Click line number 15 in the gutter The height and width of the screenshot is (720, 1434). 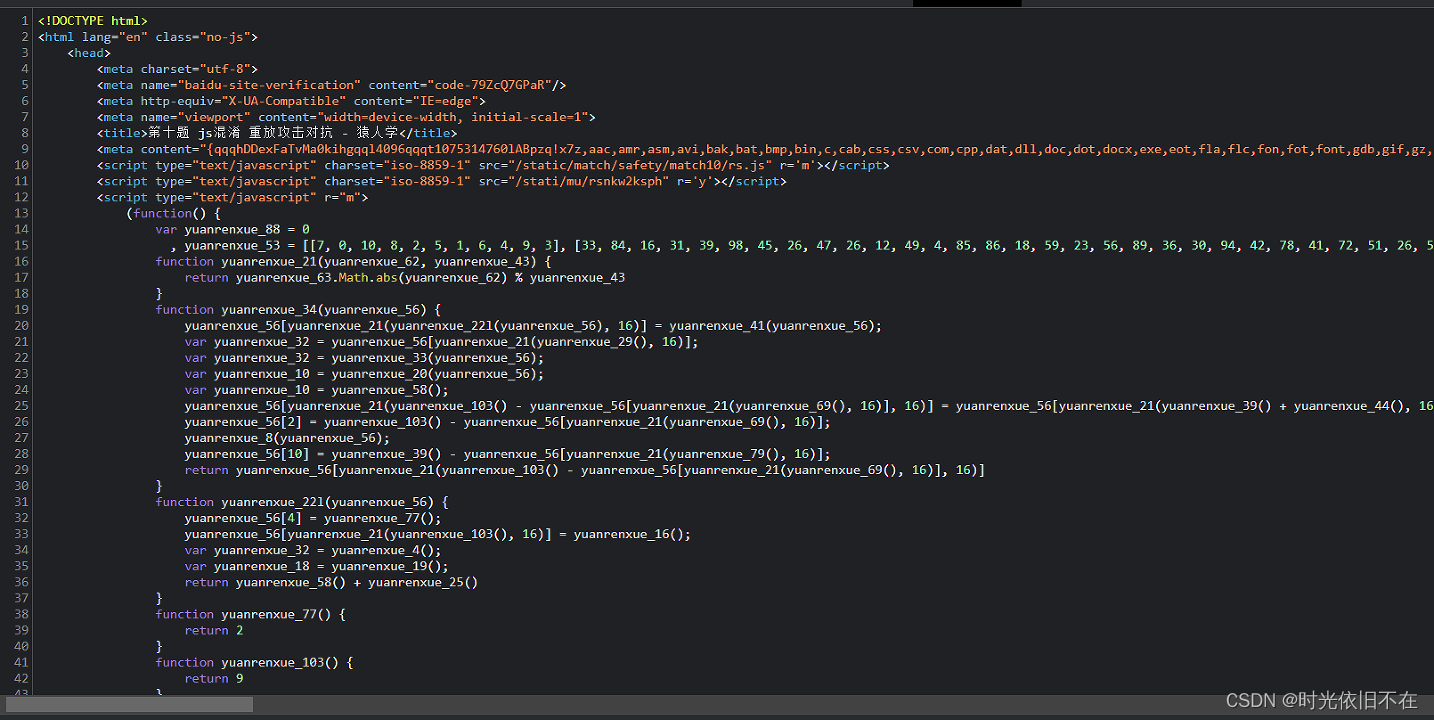[x=22, y=245]
